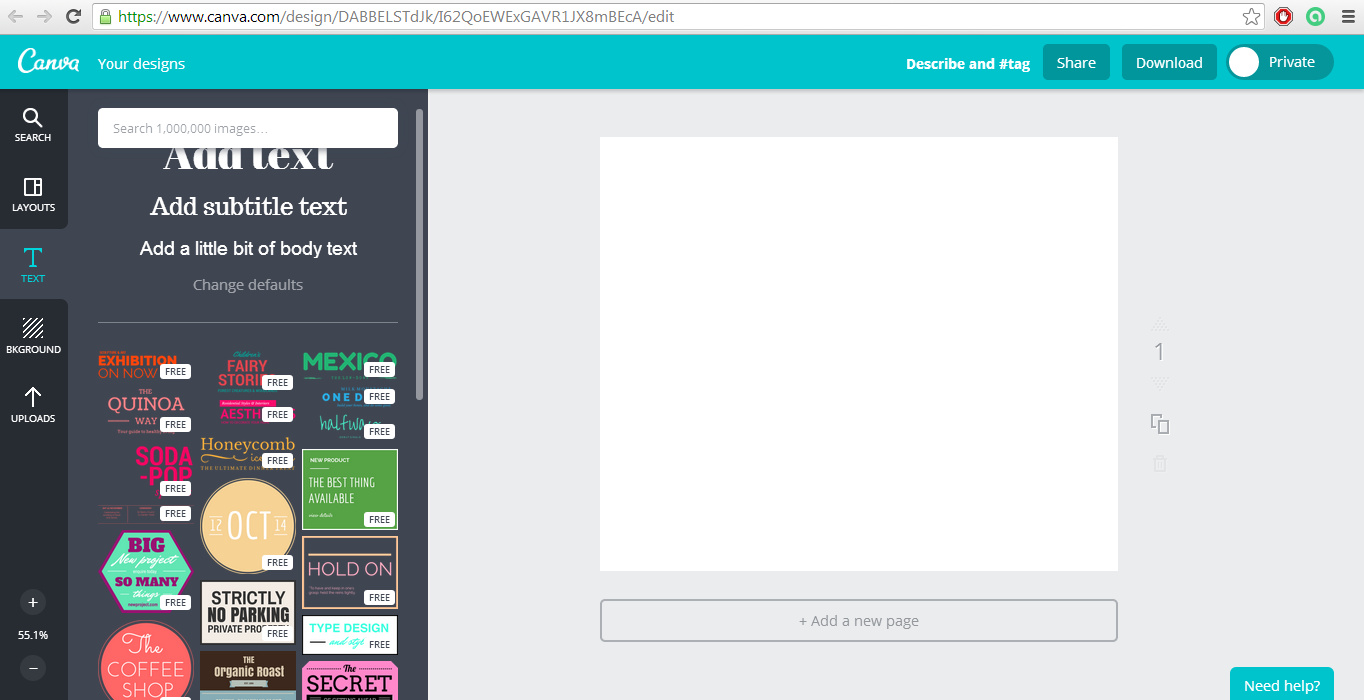Select the Text tab in sidebar
Viewport: 1364px width, 700px height.
pos(33,265)
